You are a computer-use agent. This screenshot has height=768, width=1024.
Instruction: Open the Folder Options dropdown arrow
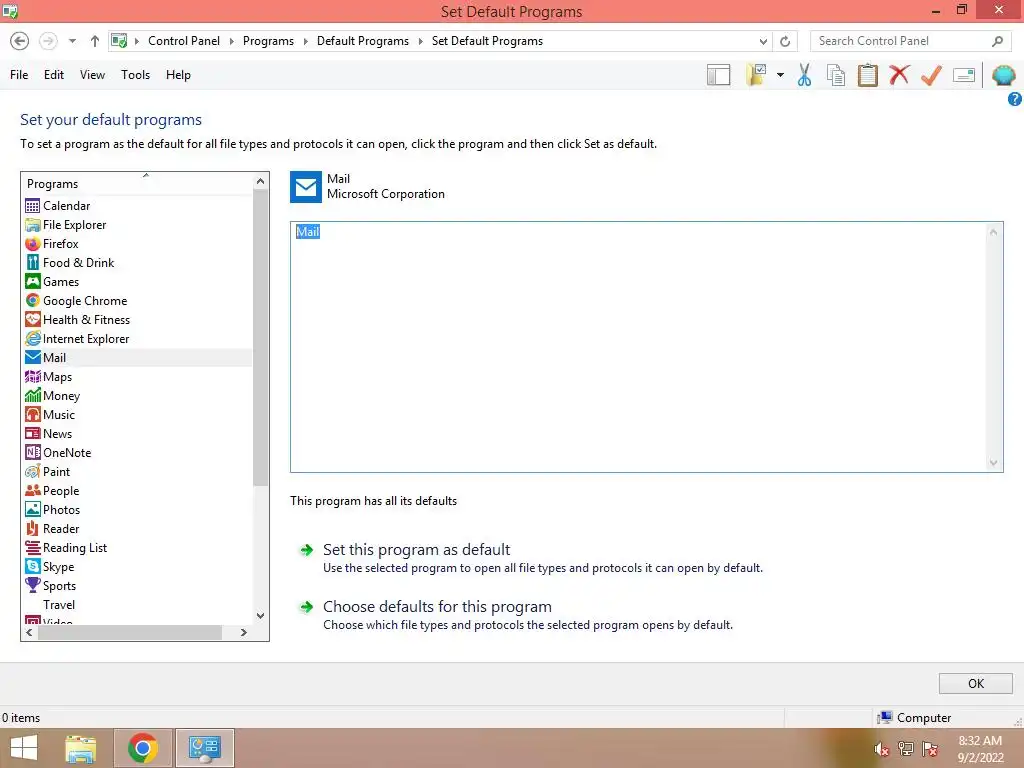click(780, 75)
